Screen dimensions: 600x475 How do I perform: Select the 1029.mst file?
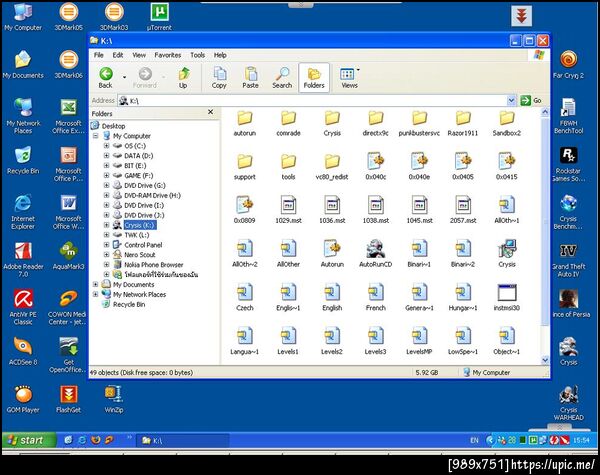[288, 211]
